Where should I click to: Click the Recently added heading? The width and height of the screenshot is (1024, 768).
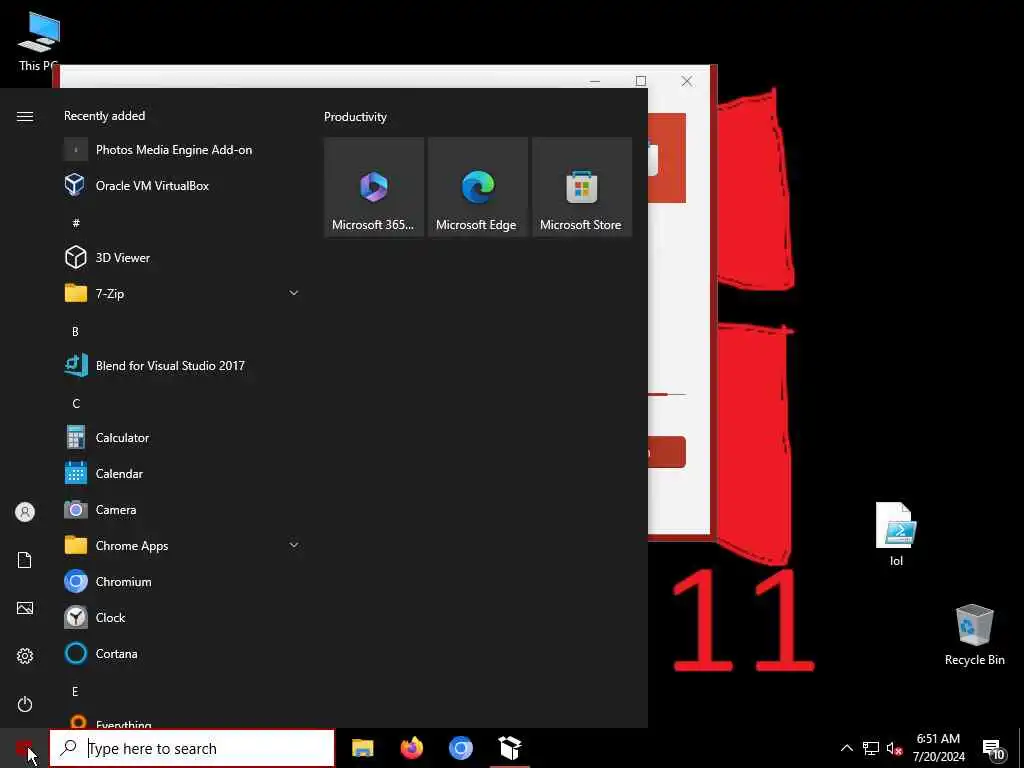click(104, 116)
